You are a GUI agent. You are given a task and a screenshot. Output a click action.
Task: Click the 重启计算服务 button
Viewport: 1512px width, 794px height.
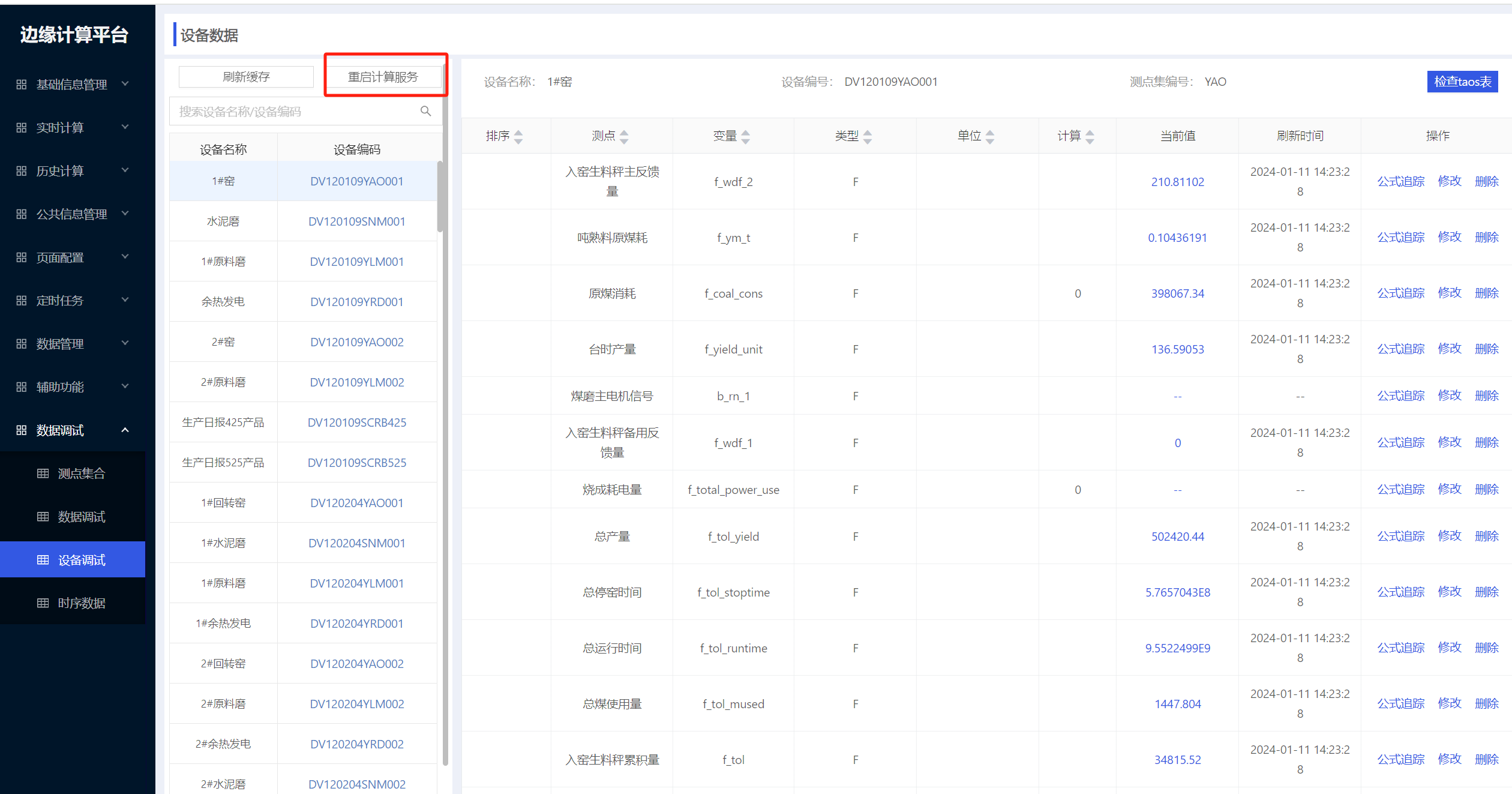[x=383, y=77]
